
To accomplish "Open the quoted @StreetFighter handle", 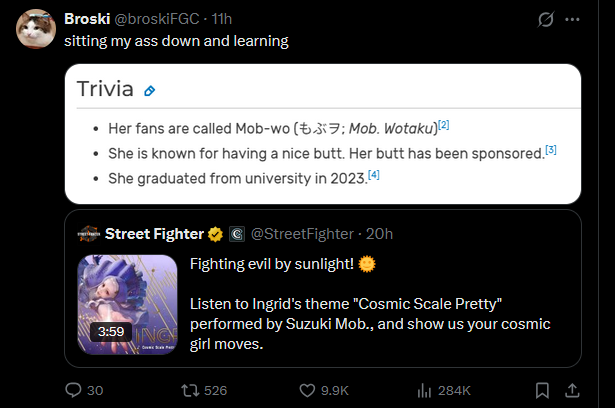I will coord(300,234).
